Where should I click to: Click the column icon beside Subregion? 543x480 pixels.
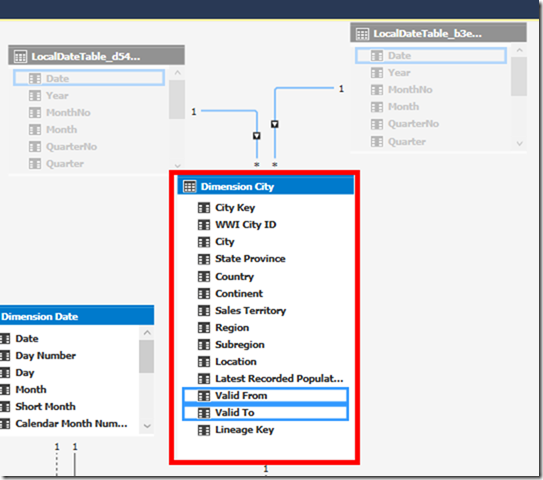coord(204,345)
